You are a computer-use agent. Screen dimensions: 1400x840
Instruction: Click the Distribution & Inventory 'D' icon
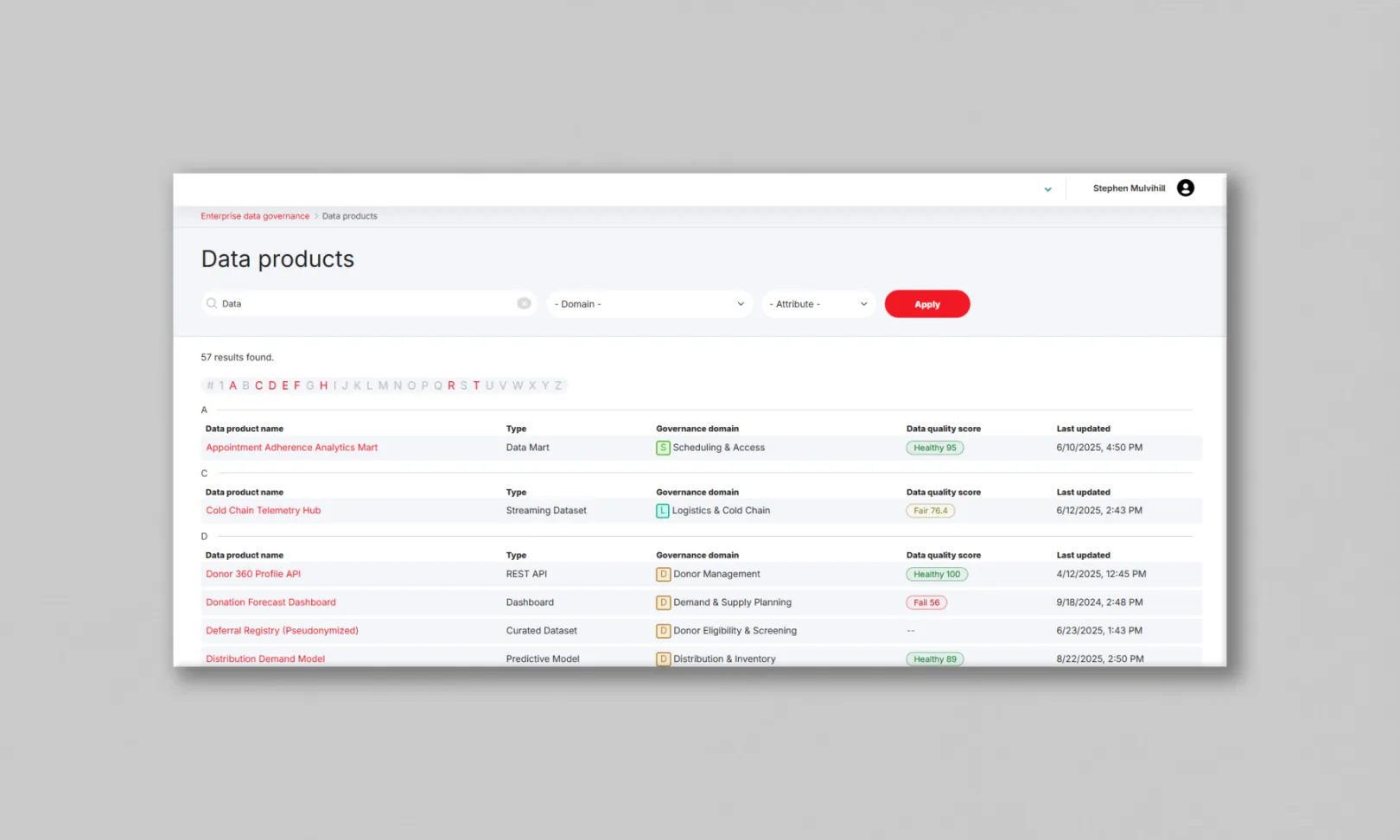pos(662,659)
